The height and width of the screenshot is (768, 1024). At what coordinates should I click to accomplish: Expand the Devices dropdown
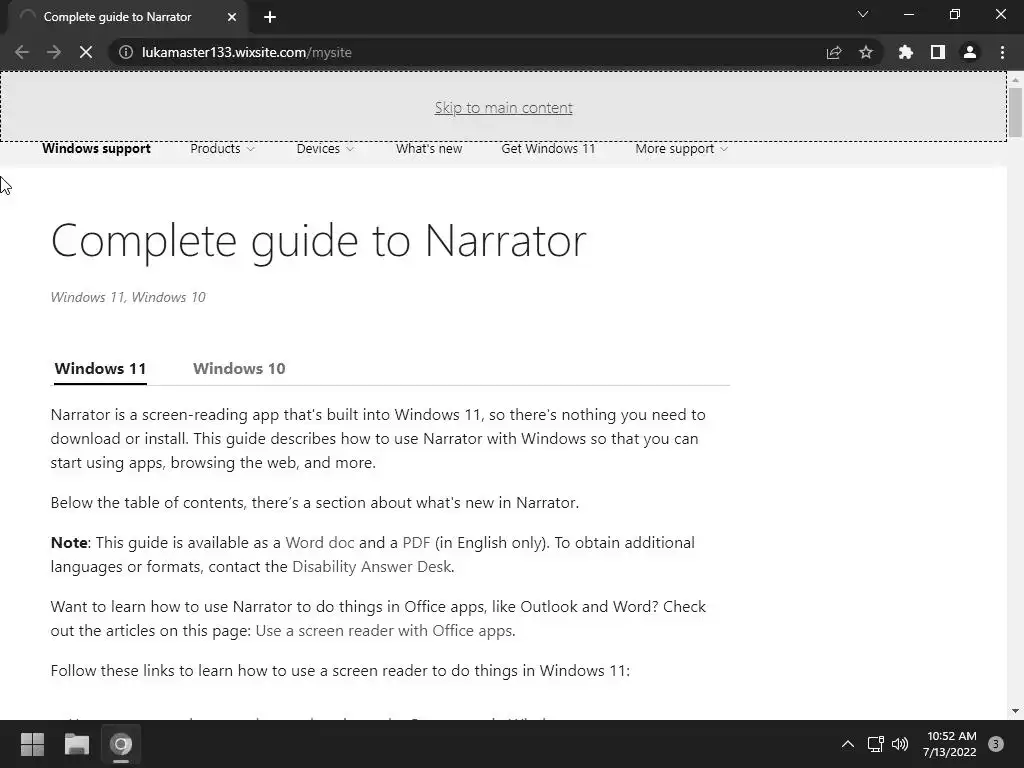(x=325, y=148)
